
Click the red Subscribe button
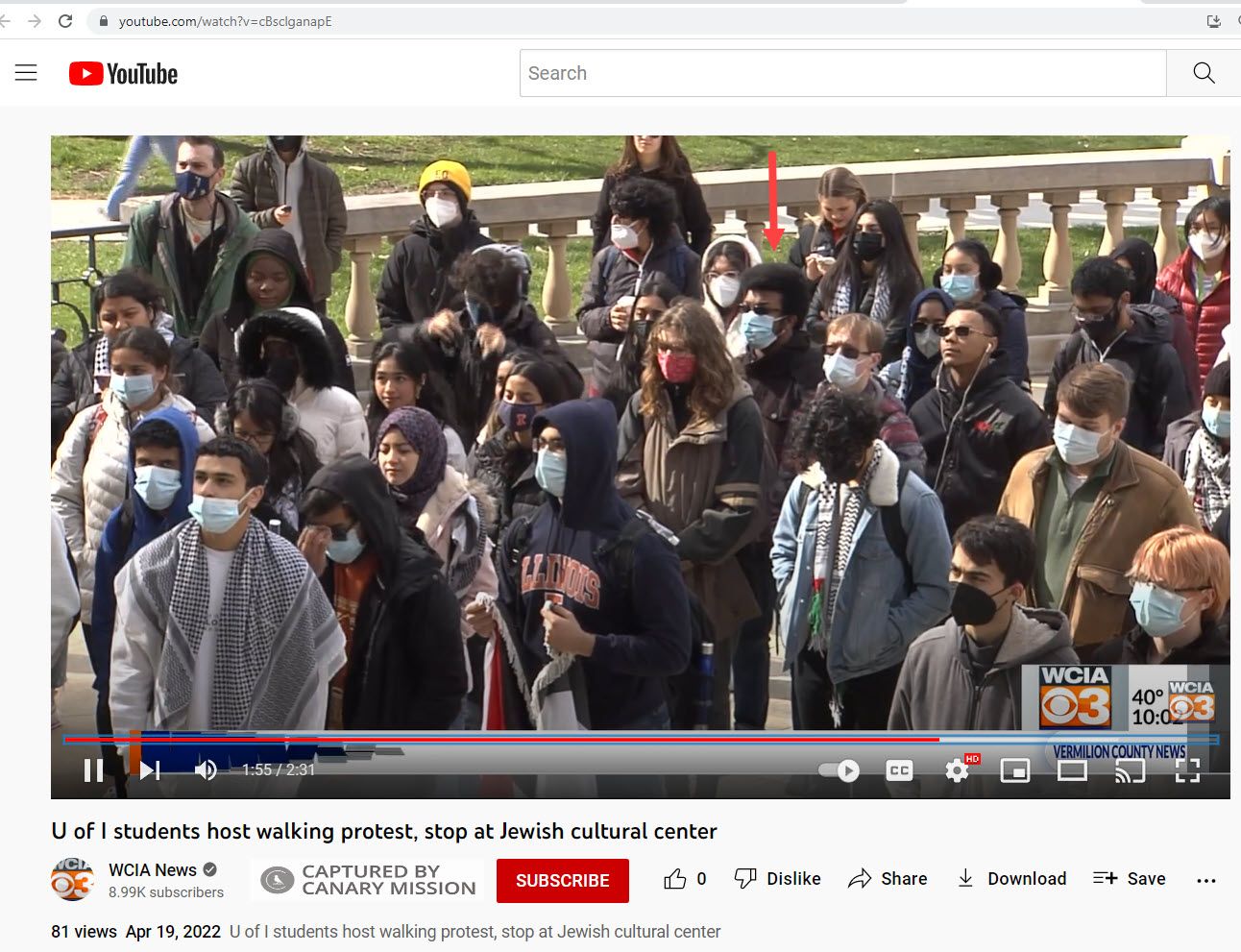pyautogui.click(x=562, y=881)
